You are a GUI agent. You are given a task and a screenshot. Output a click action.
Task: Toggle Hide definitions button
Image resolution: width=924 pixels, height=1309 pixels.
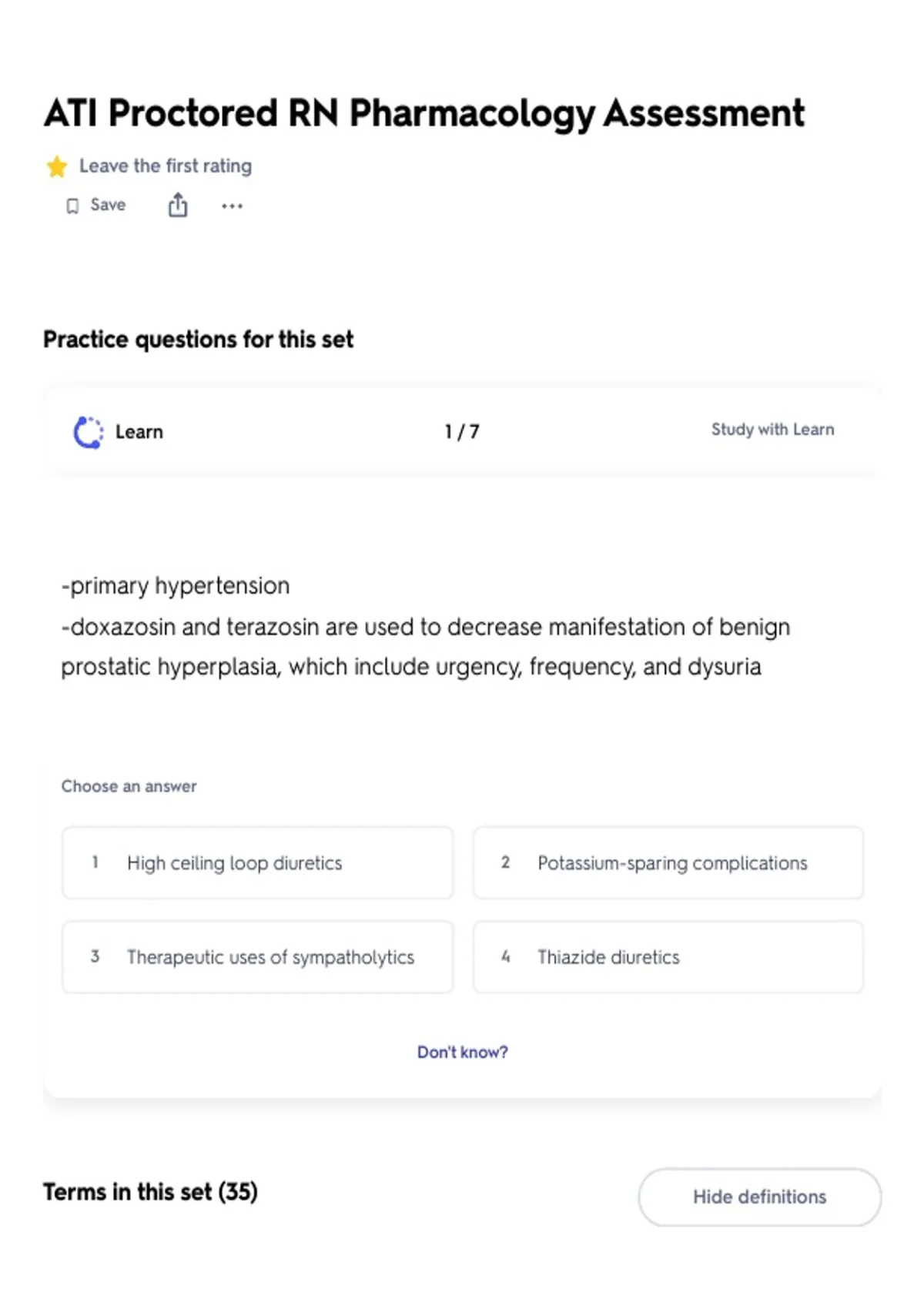[x=760, y=1197]
